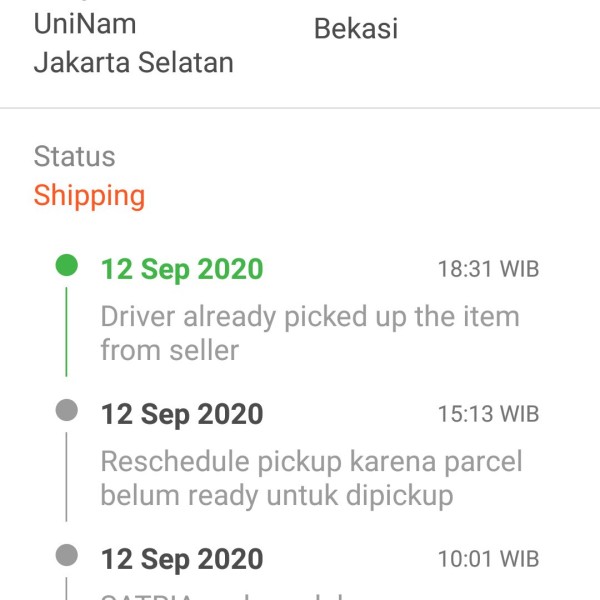Tap the Reschedule pickup karena parcel description
The image size is (600, 600).
311,478
